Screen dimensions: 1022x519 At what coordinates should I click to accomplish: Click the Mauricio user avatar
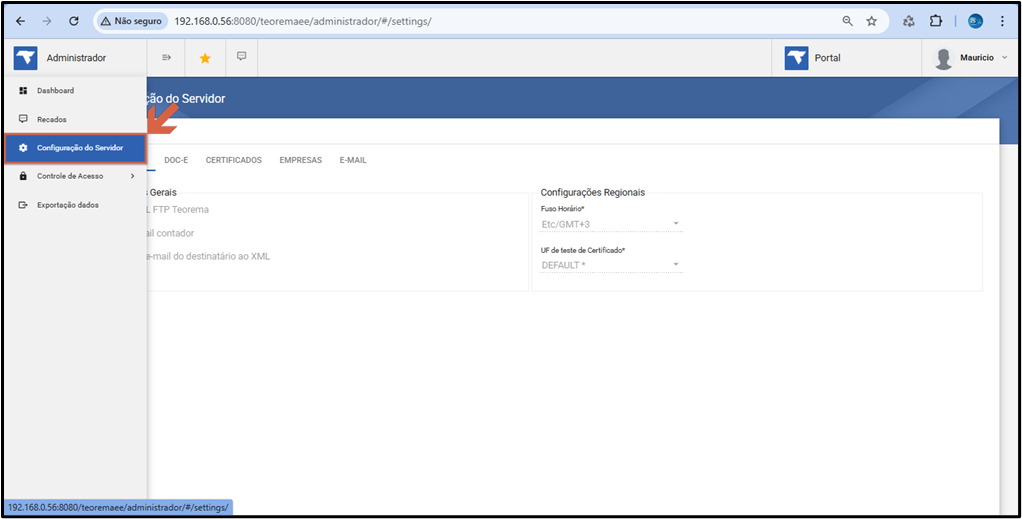coord(943,59)
